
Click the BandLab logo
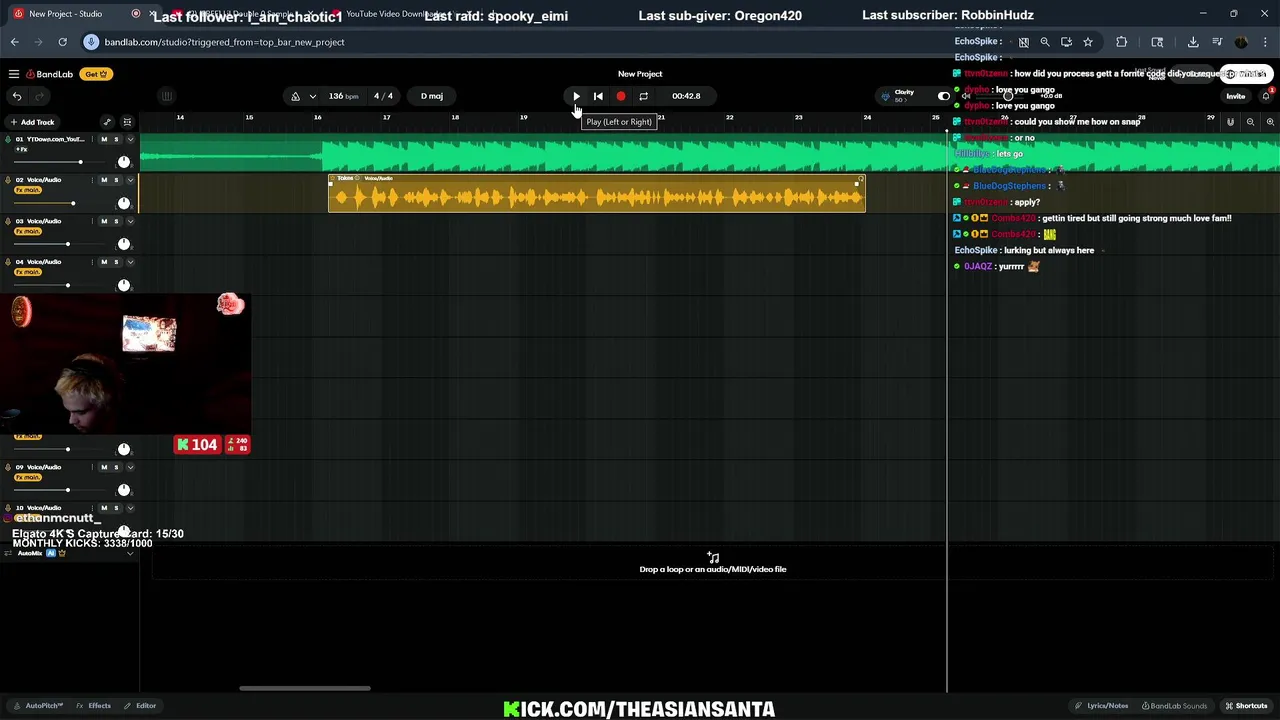coord(50,74)
